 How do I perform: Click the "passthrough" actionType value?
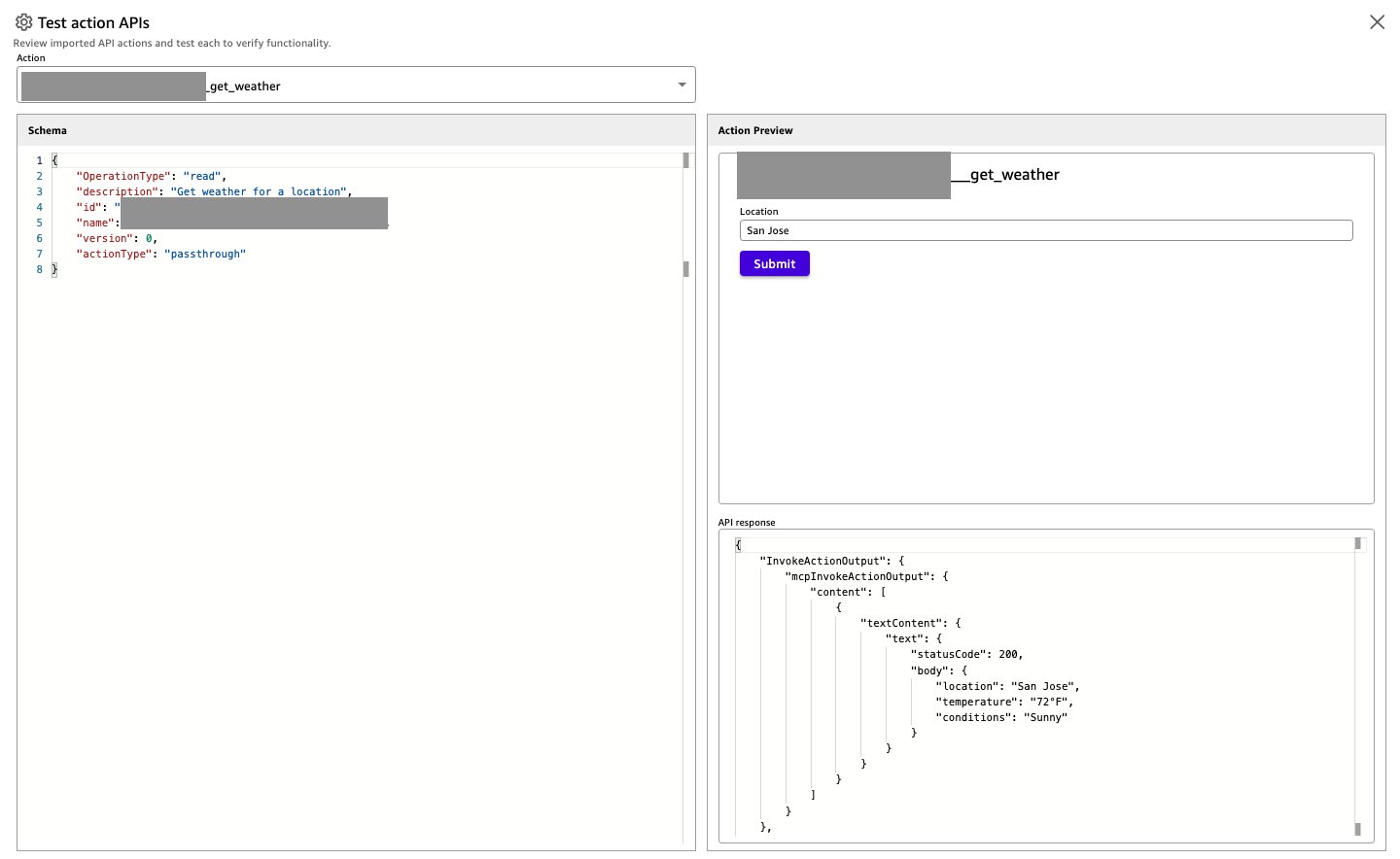tap(205, 254)
